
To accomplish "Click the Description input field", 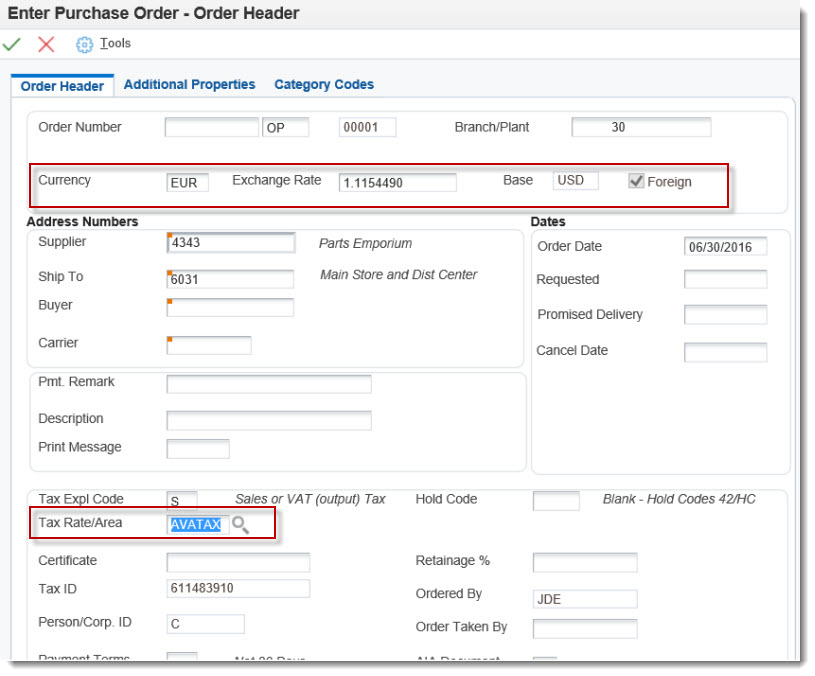I will (x=269, y=420).
